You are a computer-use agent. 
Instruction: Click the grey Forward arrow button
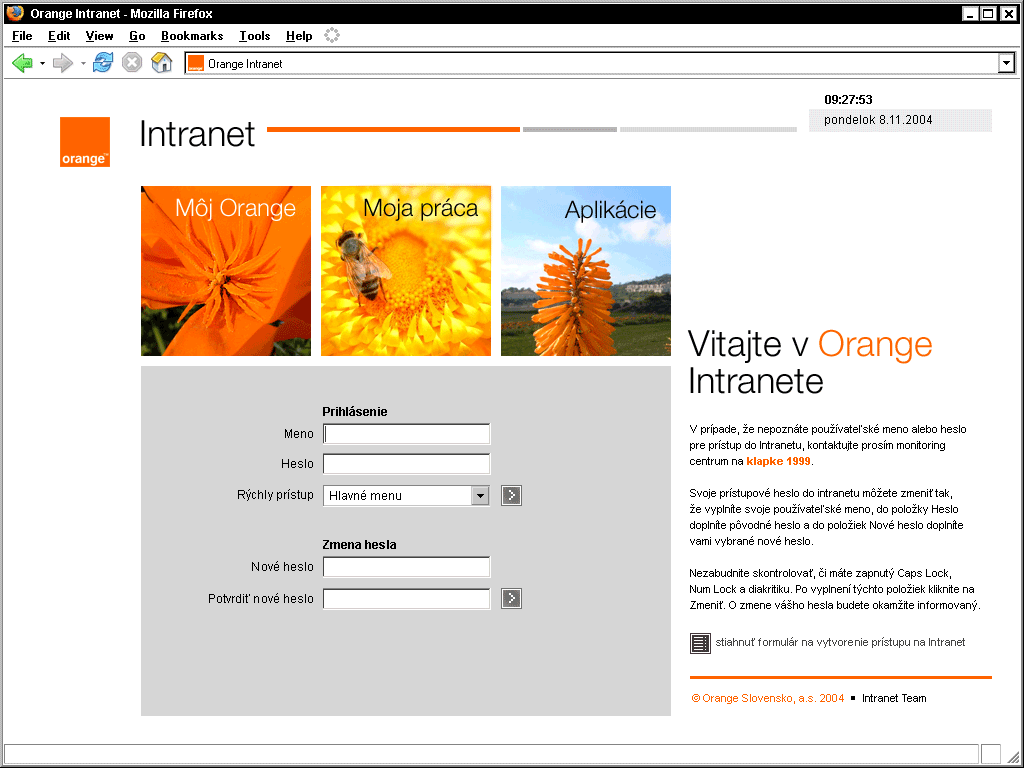pyautogui.click(x=63, y=63)
